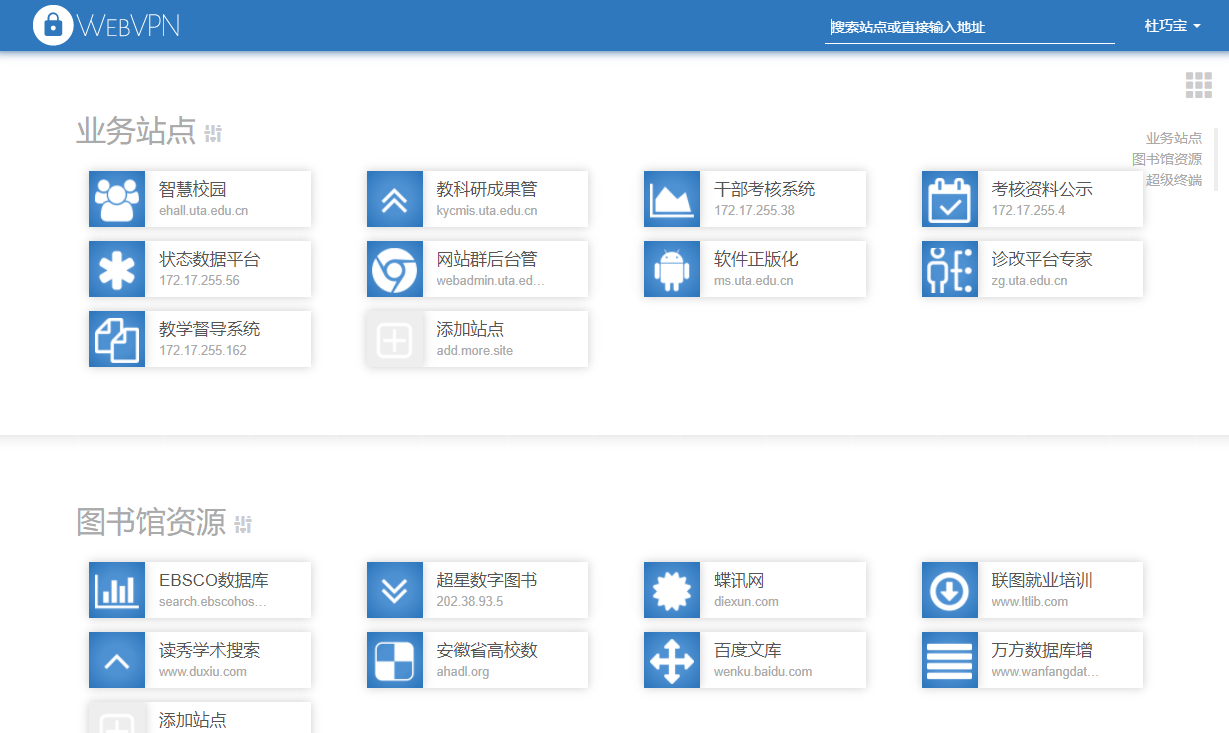Viewport: 1229px width, 733px height.
Task: Open the EBSCO数据库 bar chart tile
Action: tap(200, 590)
